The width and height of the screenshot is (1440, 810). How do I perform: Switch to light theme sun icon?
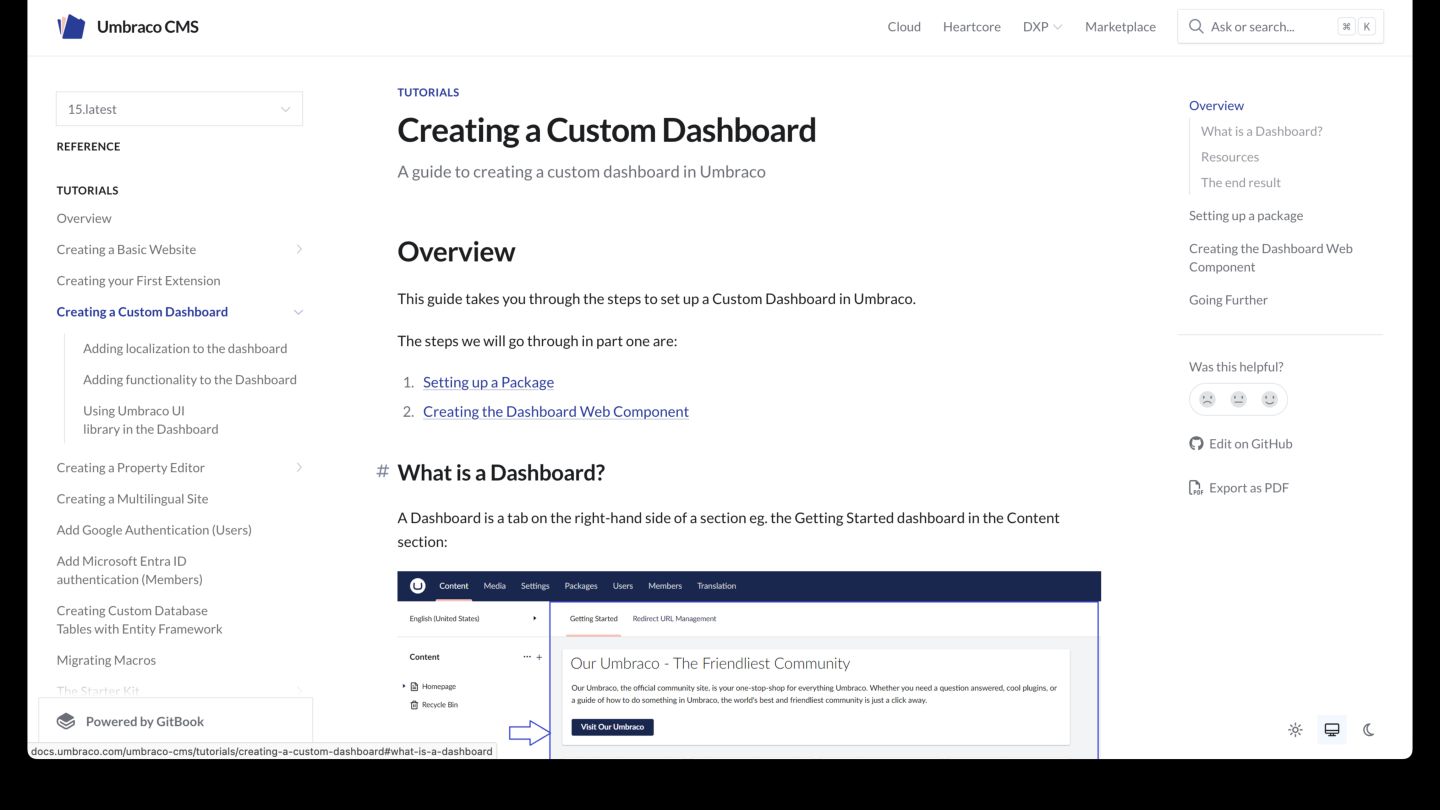[x=1295, y=730]
